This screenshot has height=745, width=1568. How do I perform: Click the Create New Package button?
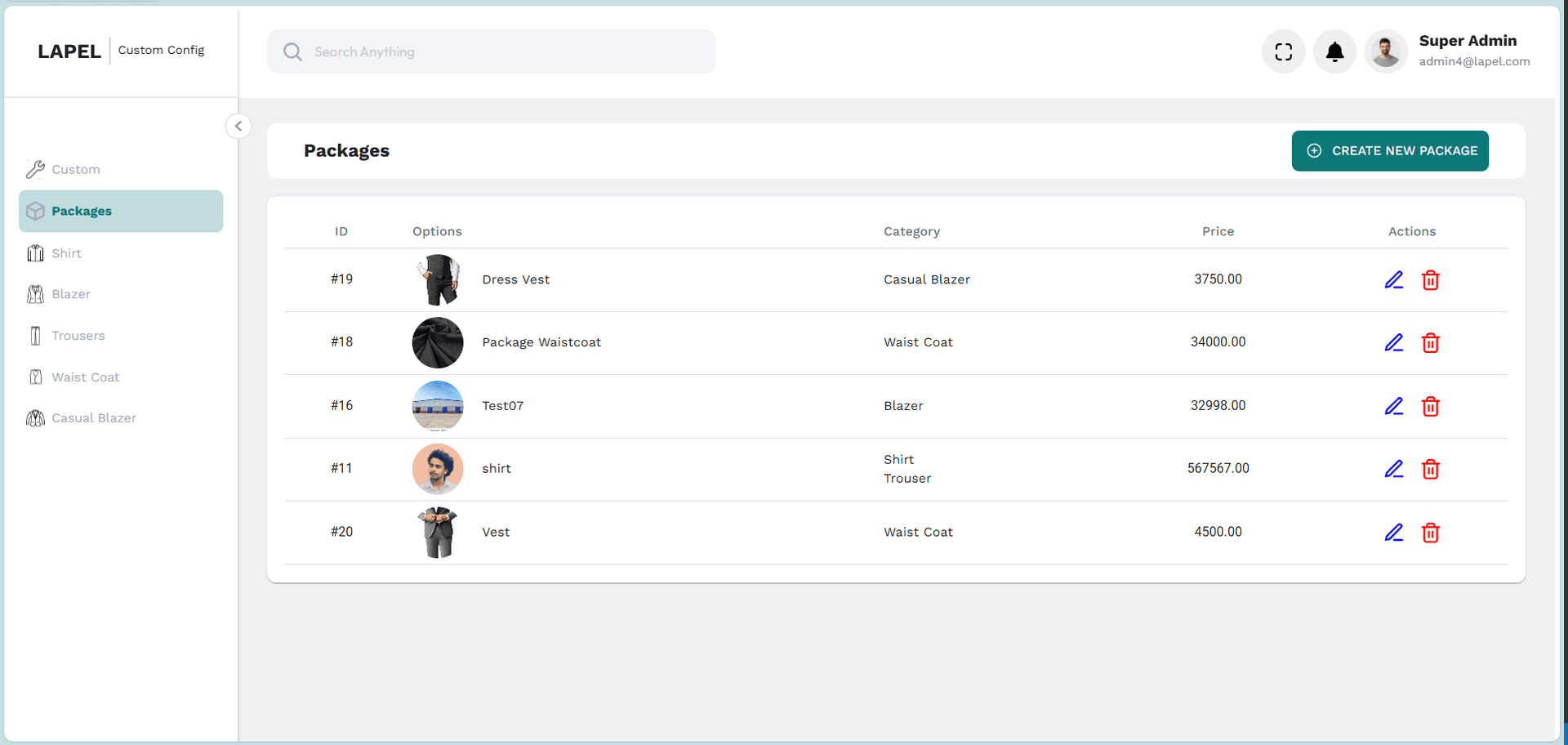[x=1390, y=150]
